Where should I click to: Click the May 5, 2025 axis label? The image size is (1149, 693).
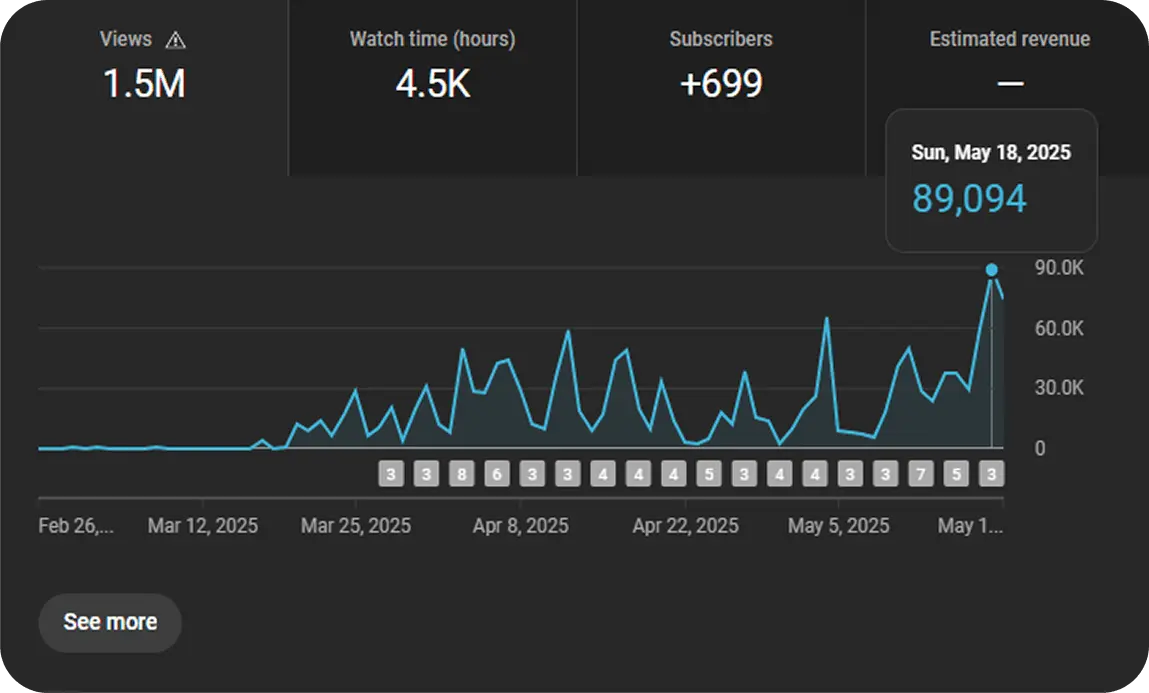click(838, 526)
